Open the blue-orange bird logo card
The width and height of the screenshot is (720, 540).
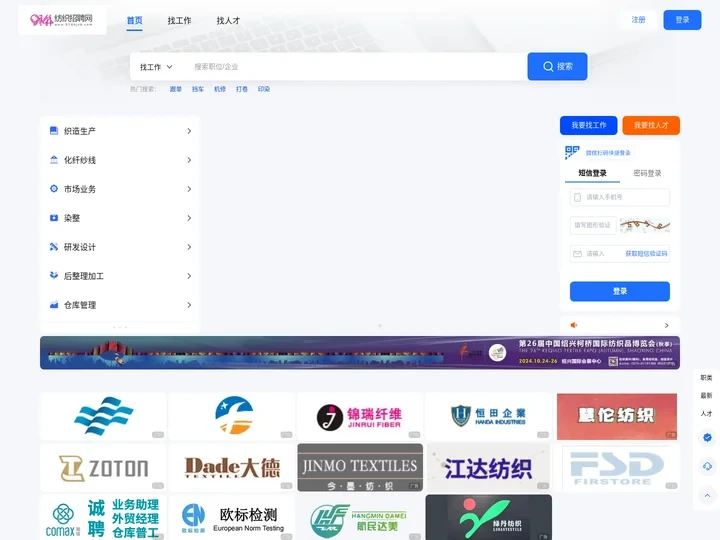pos(231,416)
